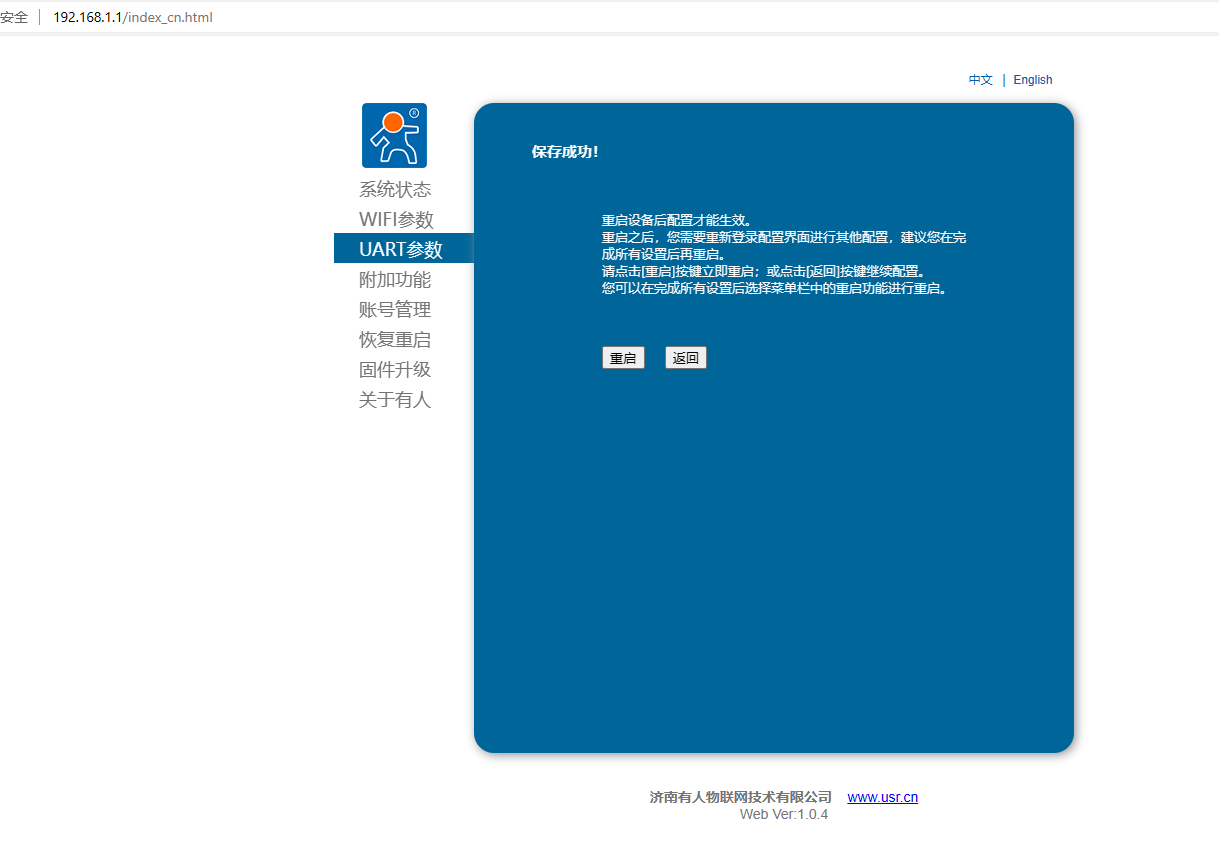Screen dimensions: 1219x854
Task: Go to the WIFI参数 settings
Action: click(396, 219)
